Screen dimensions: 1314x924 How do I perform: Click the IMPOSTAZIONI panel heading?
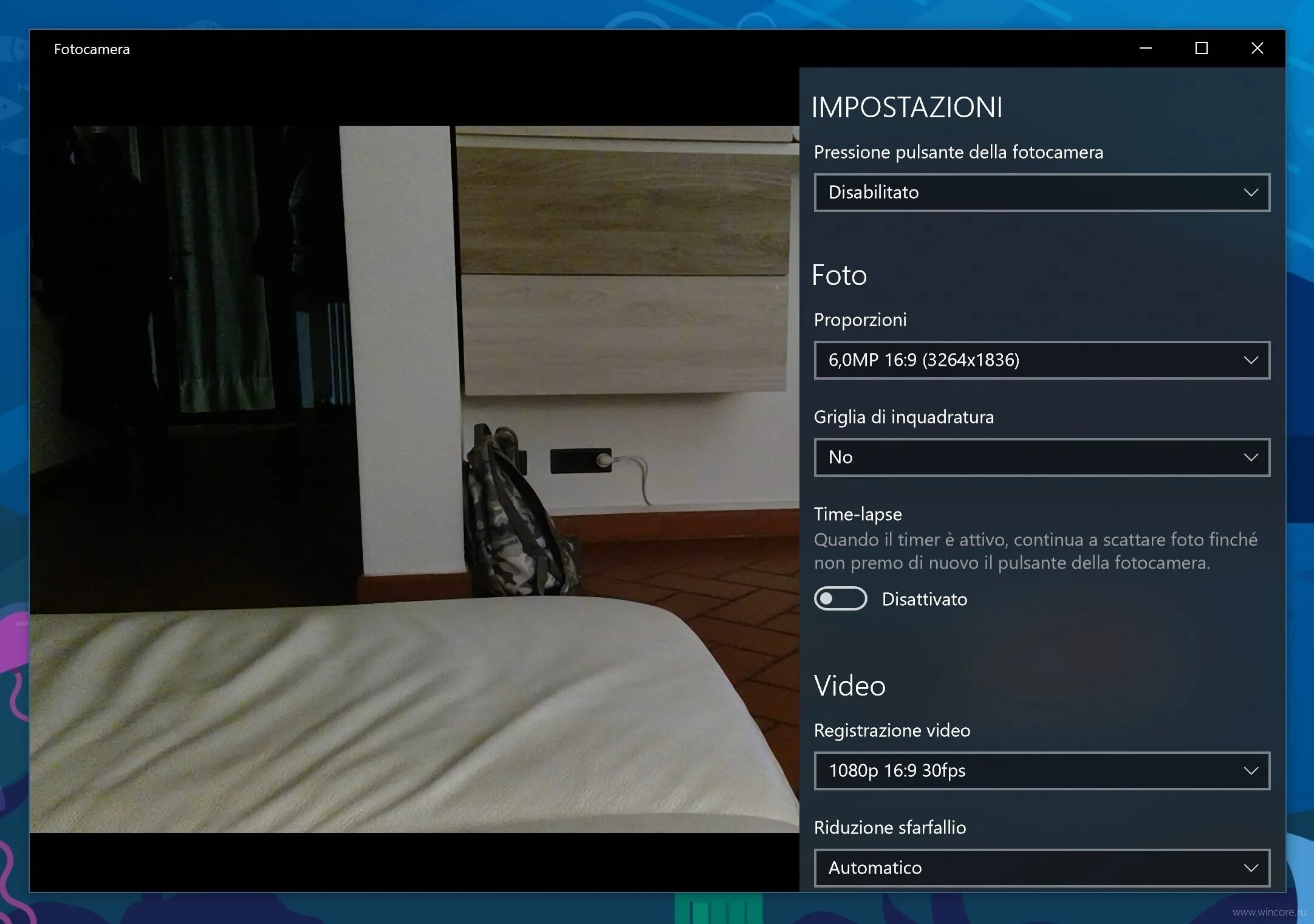click(x=907, y=106)
